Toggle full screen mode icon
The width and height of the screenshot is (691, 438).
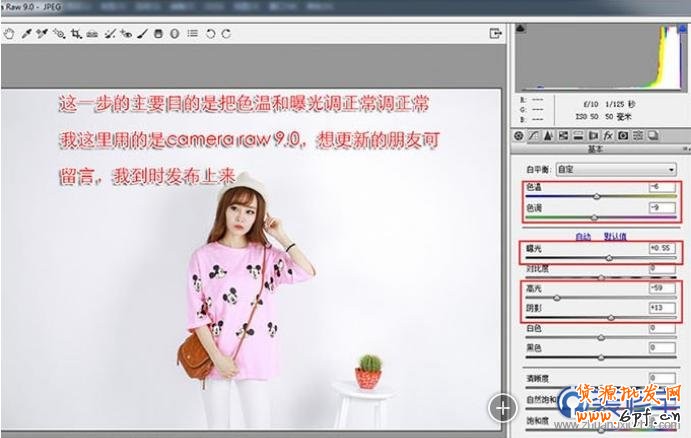[494, 33]
